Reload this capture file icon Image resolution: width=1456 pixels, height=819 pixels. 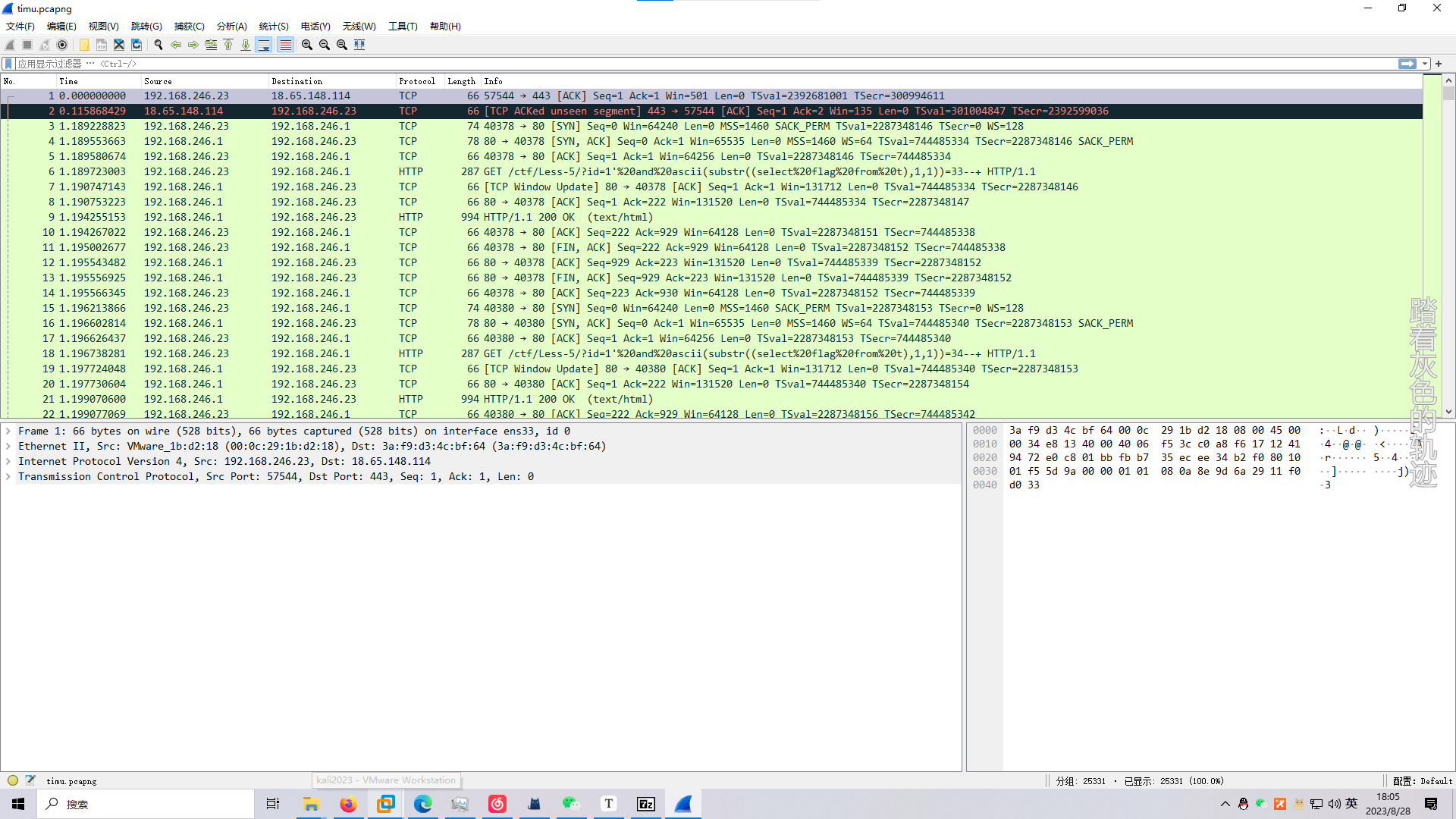click(136, 45)
